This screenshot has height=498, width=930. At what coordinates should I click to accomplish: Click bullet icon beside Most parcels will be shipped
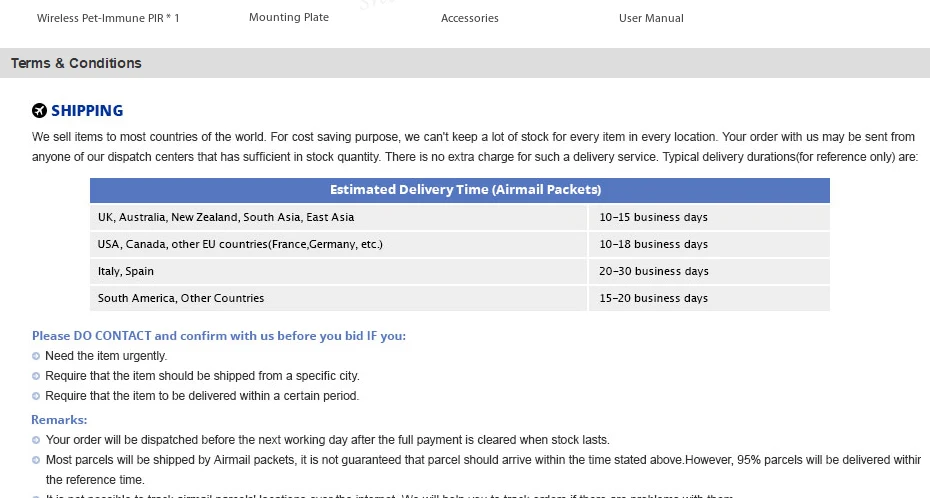point(36,460)
